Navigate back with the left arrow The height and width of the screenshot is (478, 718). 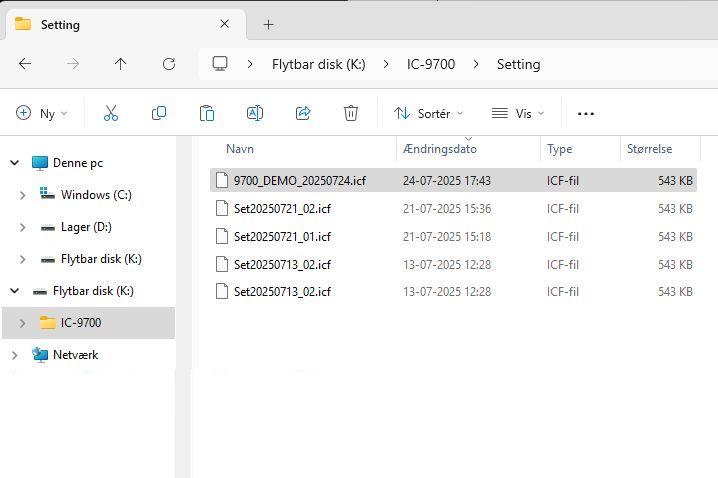tap(25, 64)
